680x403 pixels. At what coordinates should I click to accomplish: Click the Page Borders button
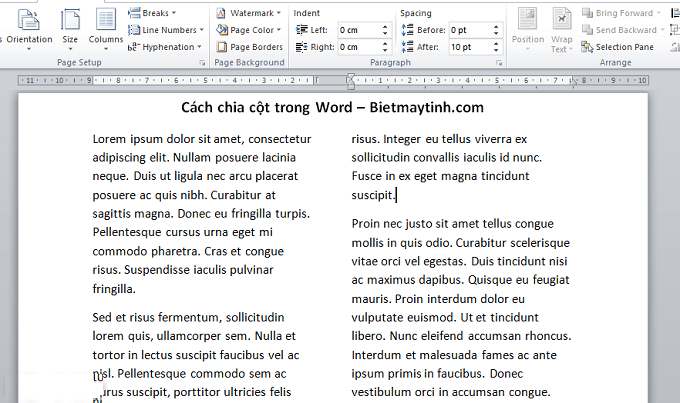(x=250, y=47)
